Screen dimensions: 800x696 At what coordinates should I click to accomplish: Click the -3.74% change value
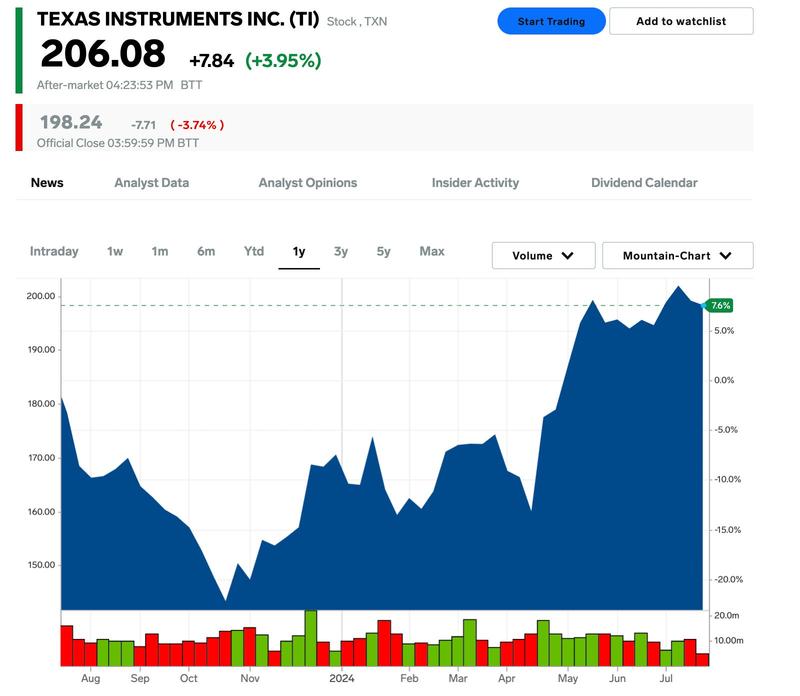(197, 125)
